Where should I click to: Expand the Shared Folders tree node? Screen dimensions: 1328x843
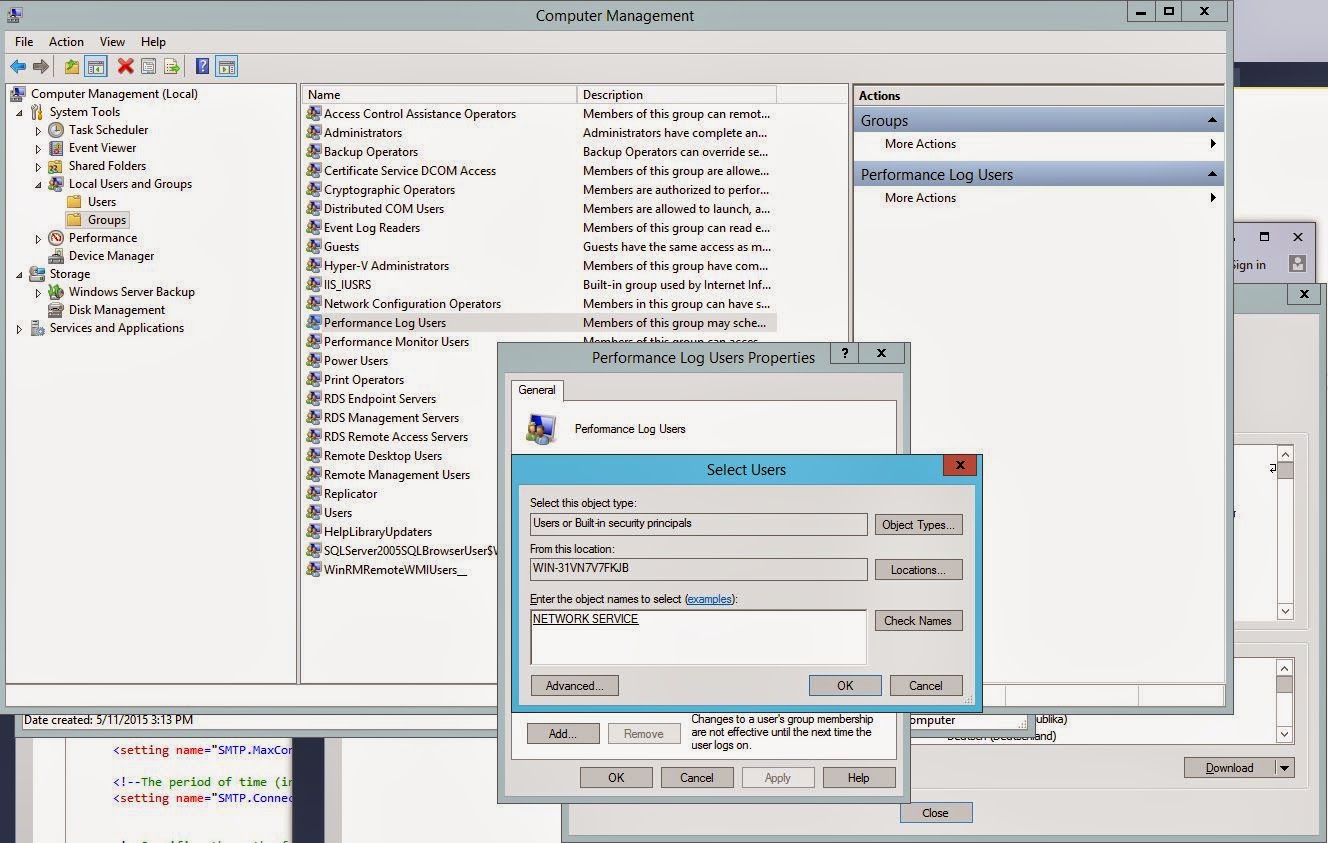[x=38, y=166]
